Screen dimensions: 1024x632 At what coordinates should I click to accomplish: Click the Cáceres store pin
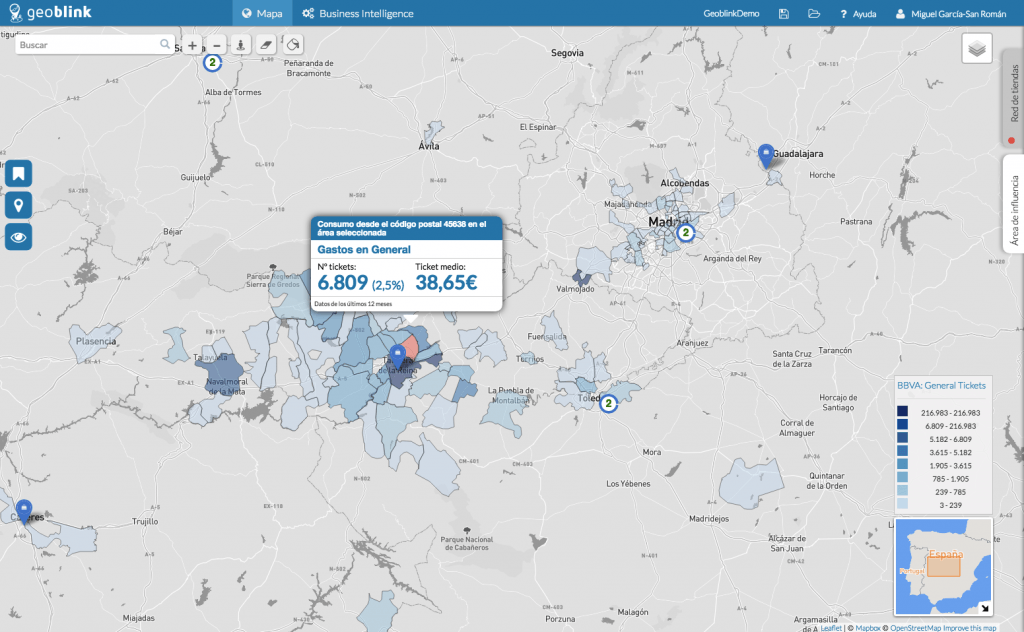[x=24, y=512]
